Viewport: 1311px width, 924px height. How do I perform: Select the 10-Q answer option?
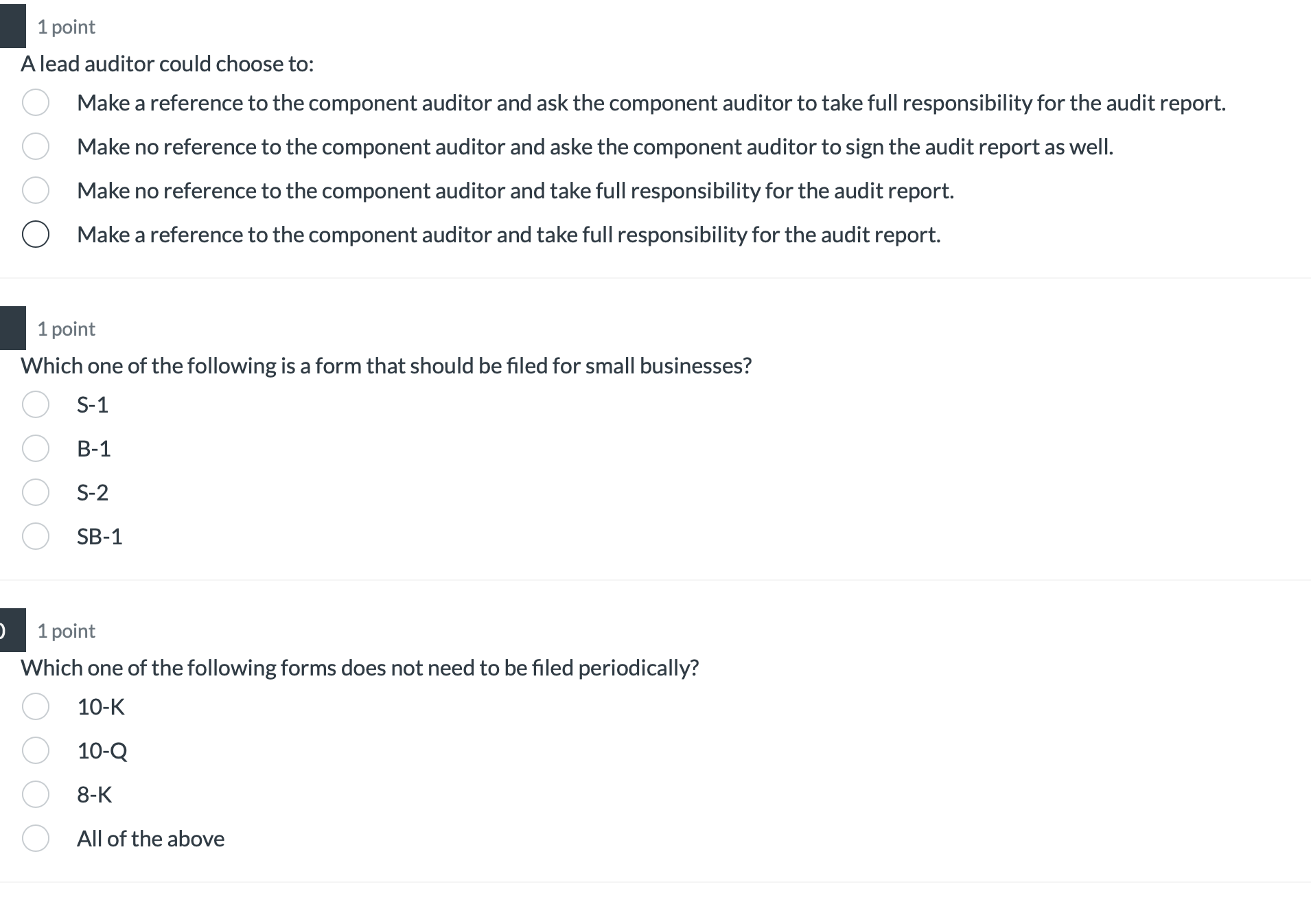pos(35,750)
